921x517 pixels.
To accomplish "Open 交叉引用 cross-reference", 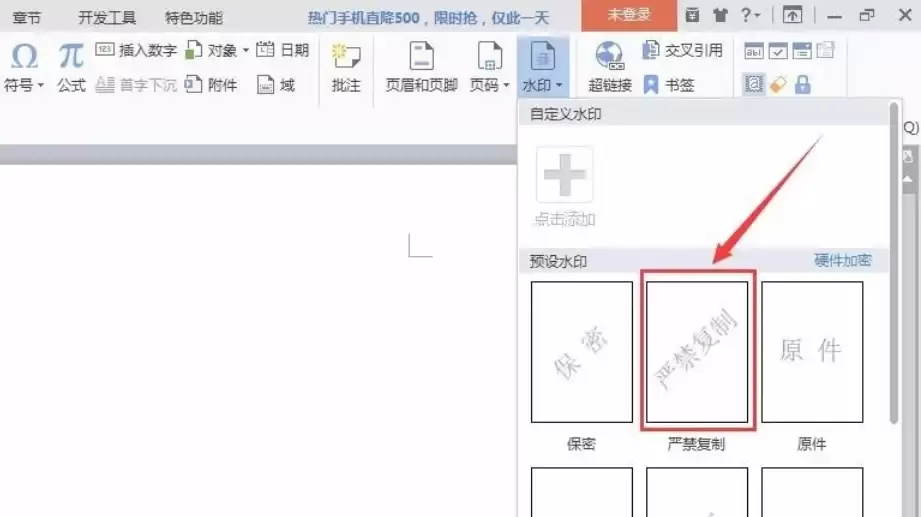I will pos(683,51).
